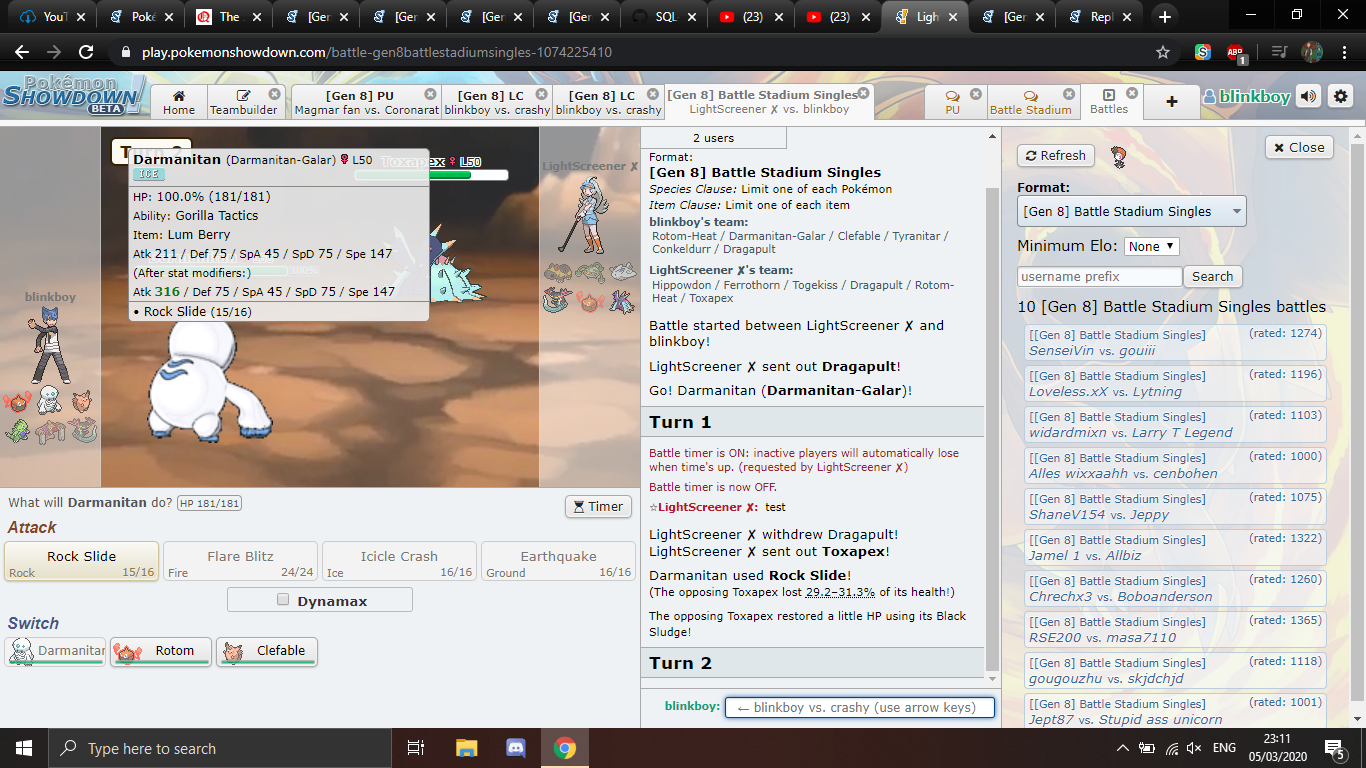Open Chrome three-dot menu

click(x=1345, y=52)
